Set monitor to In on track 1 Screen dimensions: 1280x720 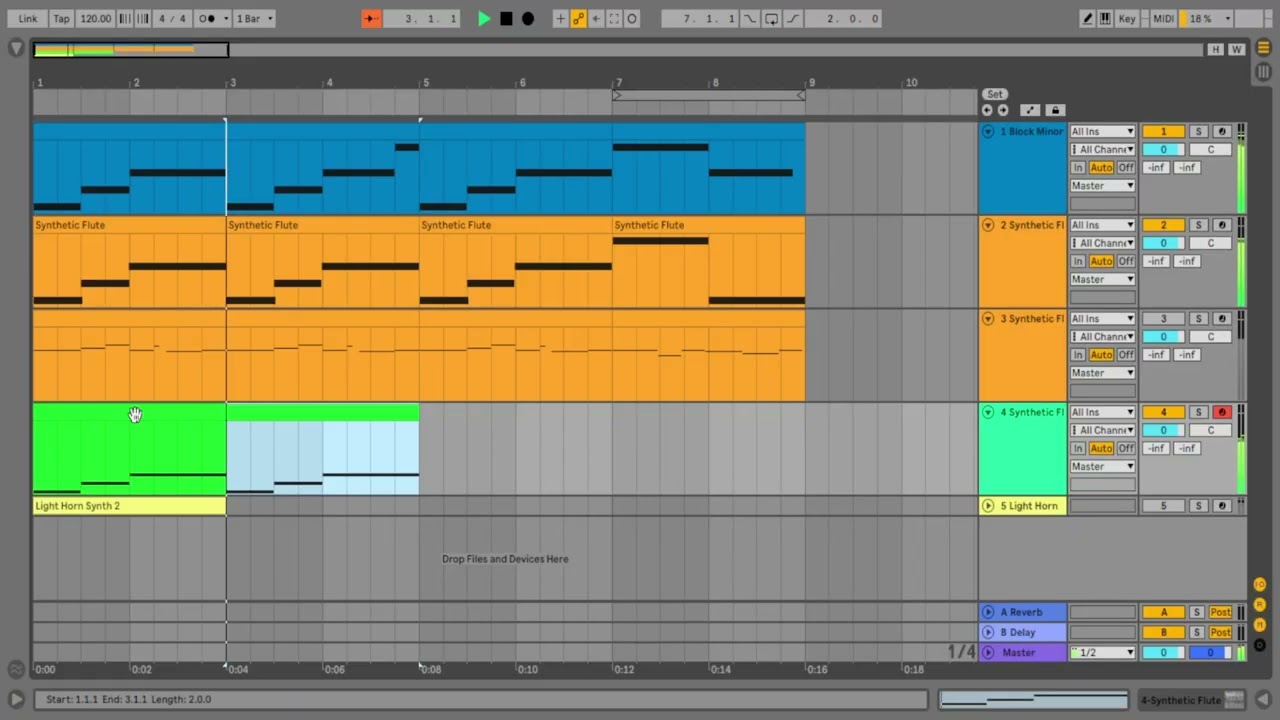coord(1078,167)
